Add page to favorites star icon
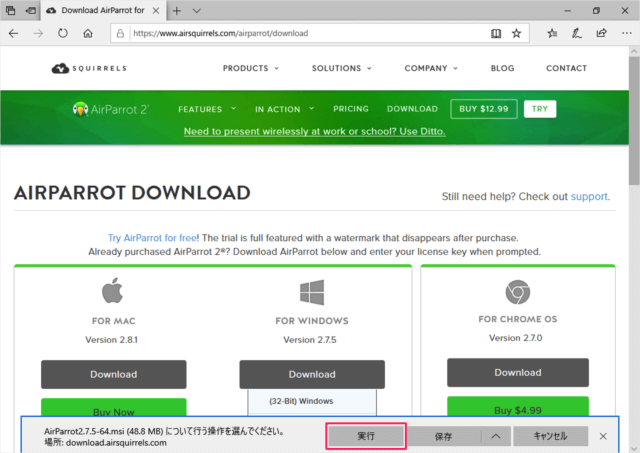 (516, 33)
